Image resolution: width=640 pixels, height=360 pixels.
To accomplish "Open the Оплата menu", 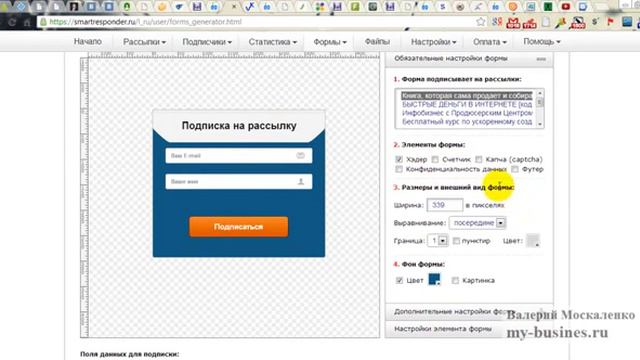I will (x=490, y=42).
